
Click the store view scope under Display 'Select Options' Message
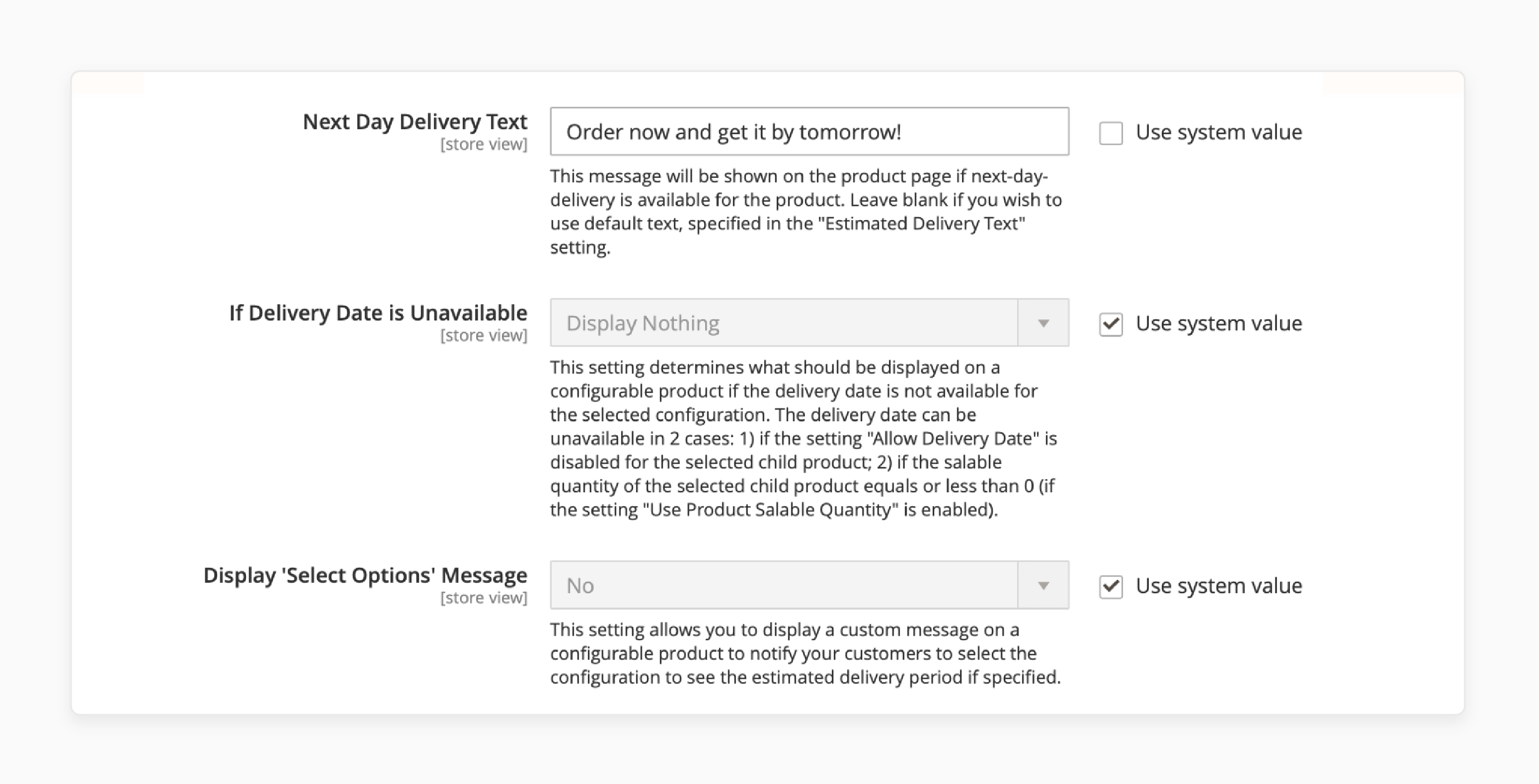point(484,598)
